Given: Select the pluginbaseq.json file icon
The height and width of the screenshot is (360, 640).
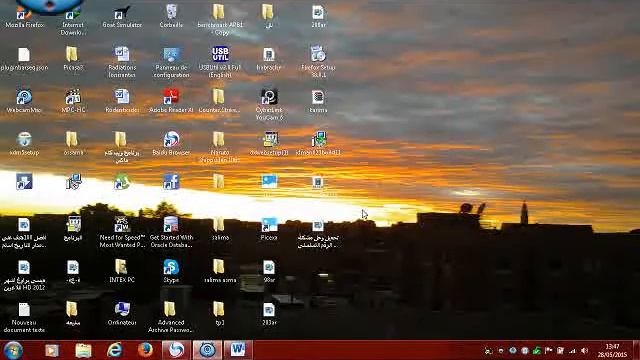Looking at the screenshot, I should [24, 60].
